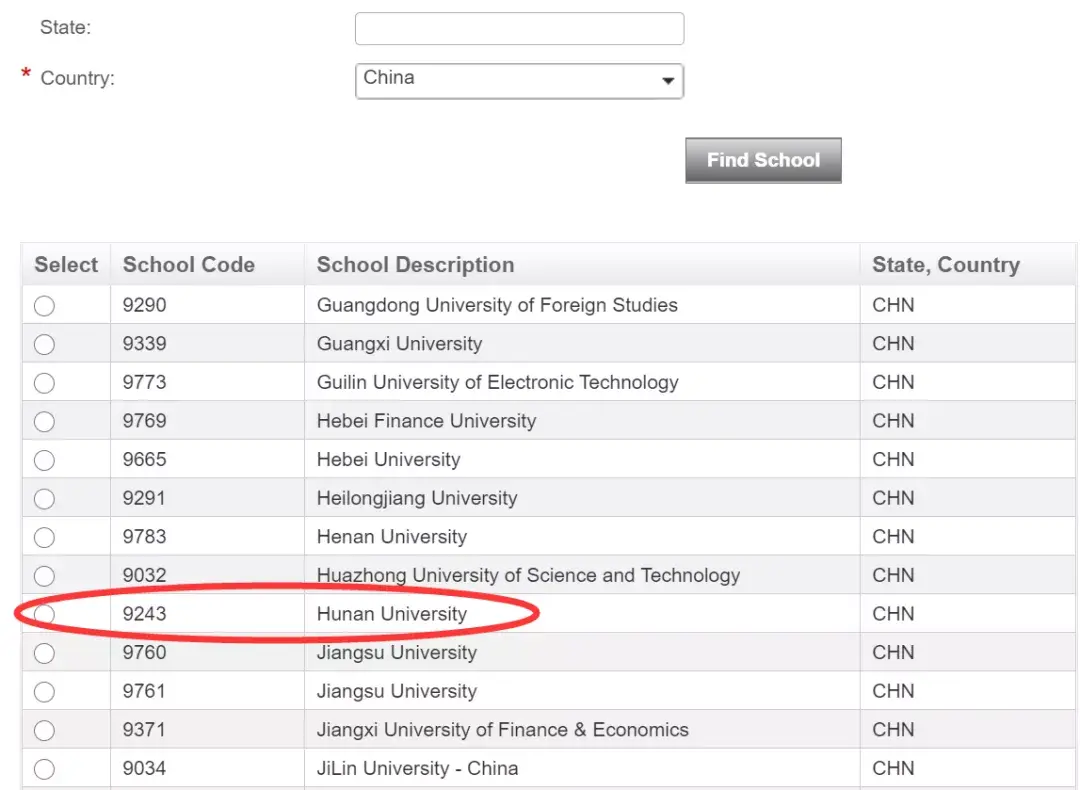Click the School Description column header

[x=415, y=265]
